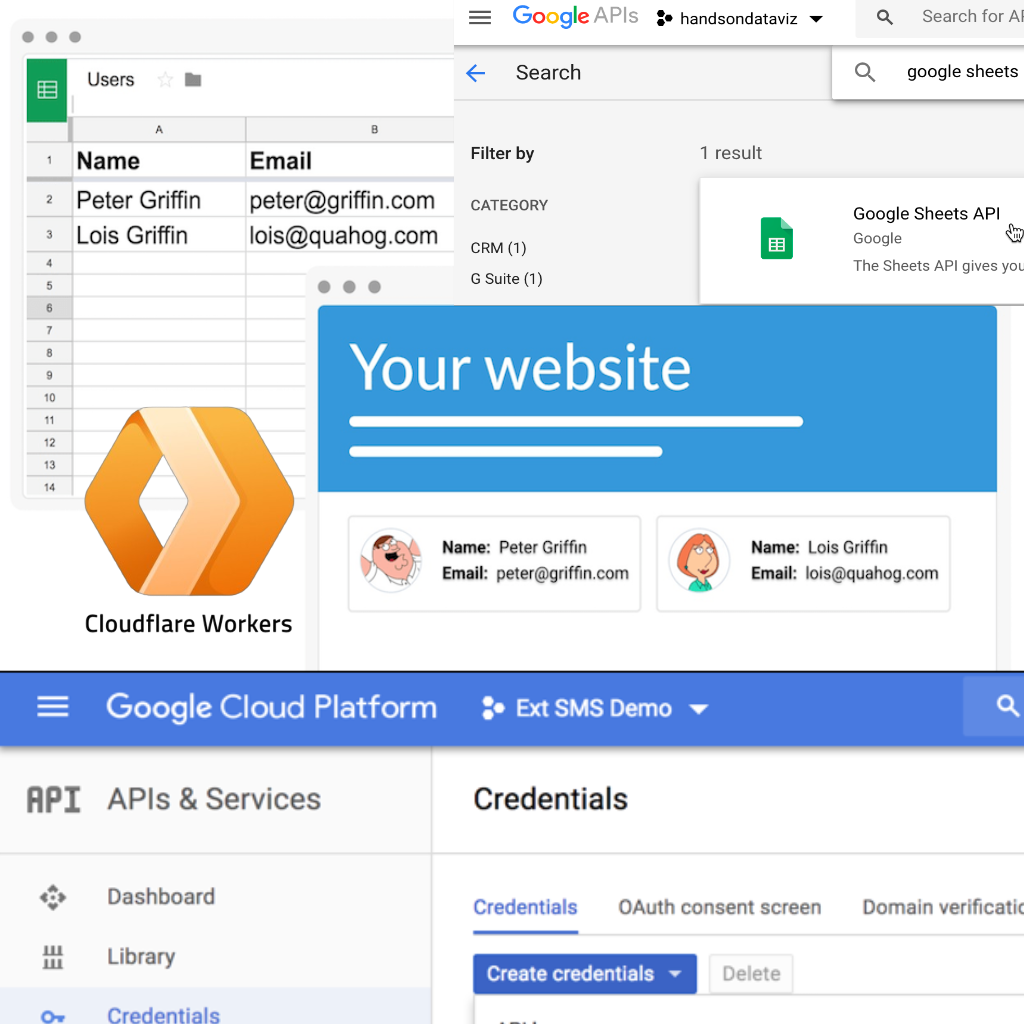Click the back arrow beside Search
Image resolution: width=1024 pixels, height=1024 pixels.
(x=476, y=73)
